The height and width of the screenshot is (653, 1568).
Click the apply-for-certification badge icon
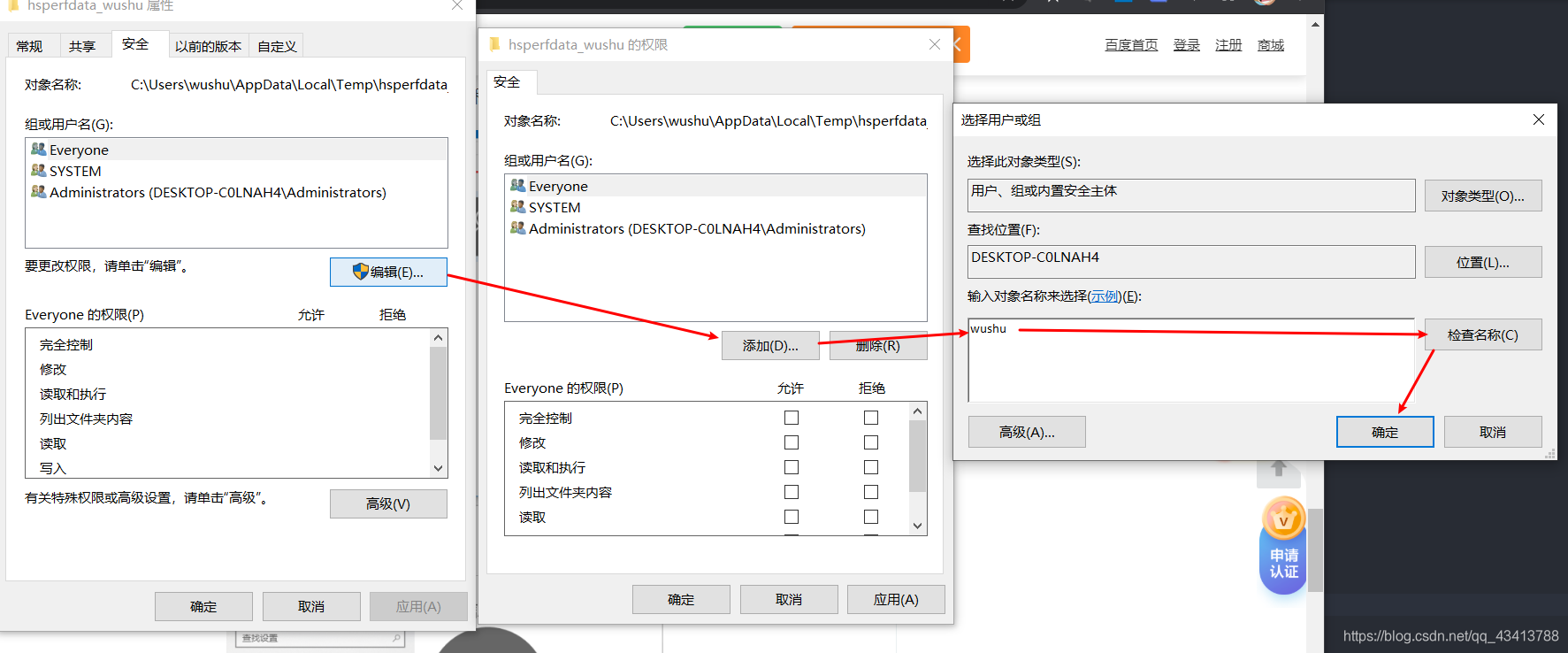tap(1283, 546)
